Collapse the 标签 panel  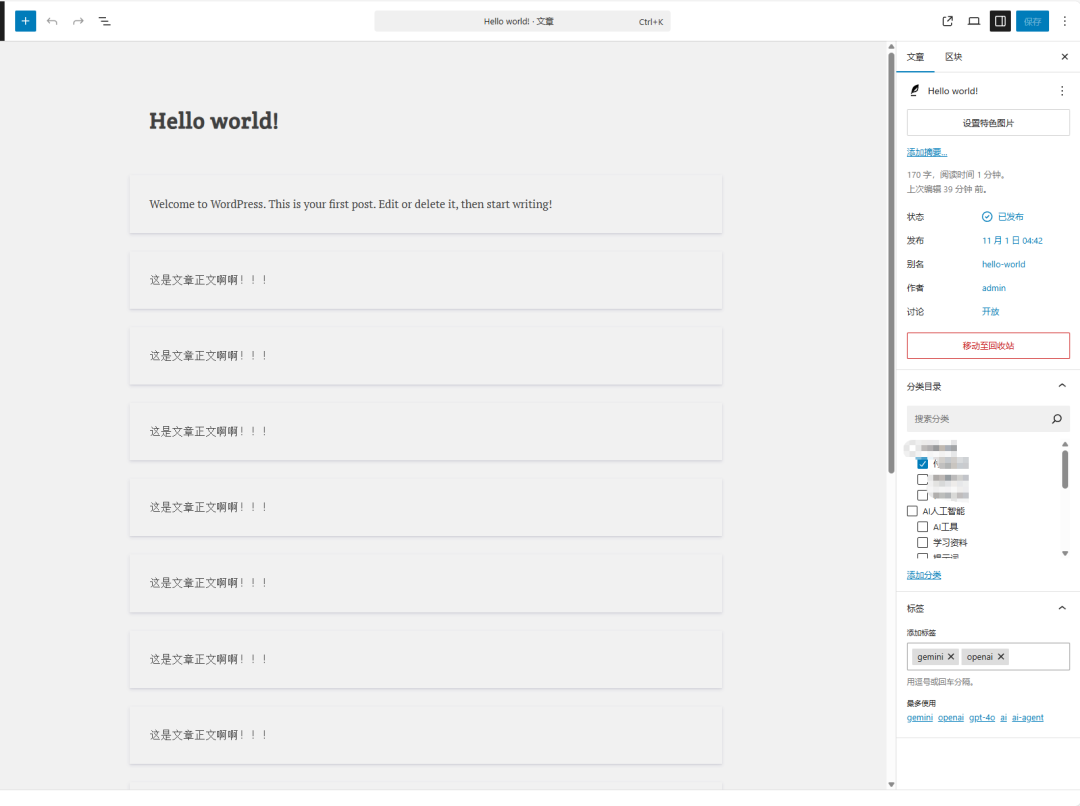point(1062,608)
